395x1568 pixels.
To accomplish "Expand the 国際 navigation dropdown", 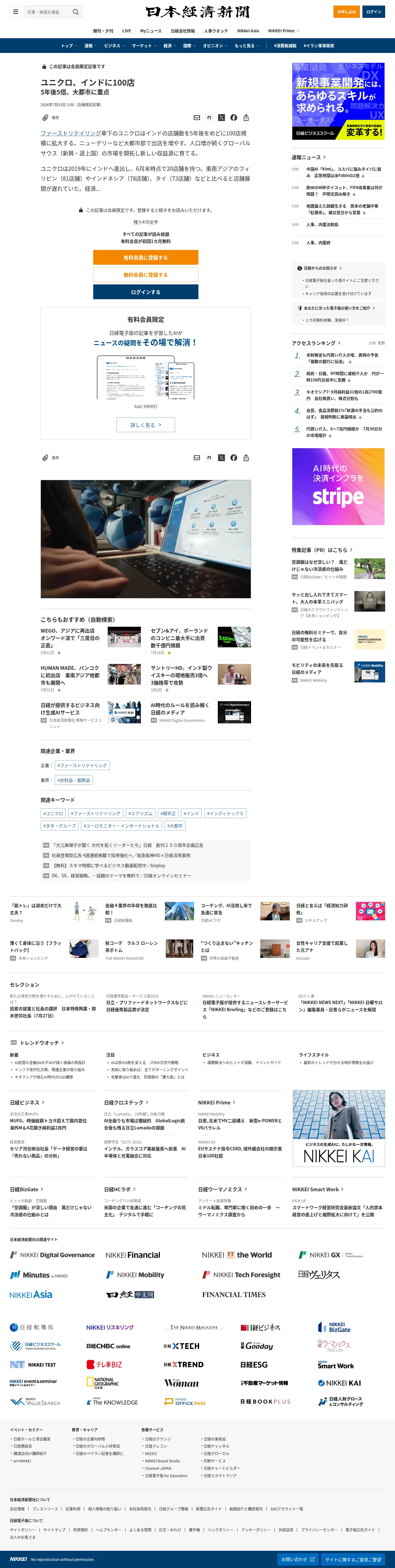I will pos(189,46).
